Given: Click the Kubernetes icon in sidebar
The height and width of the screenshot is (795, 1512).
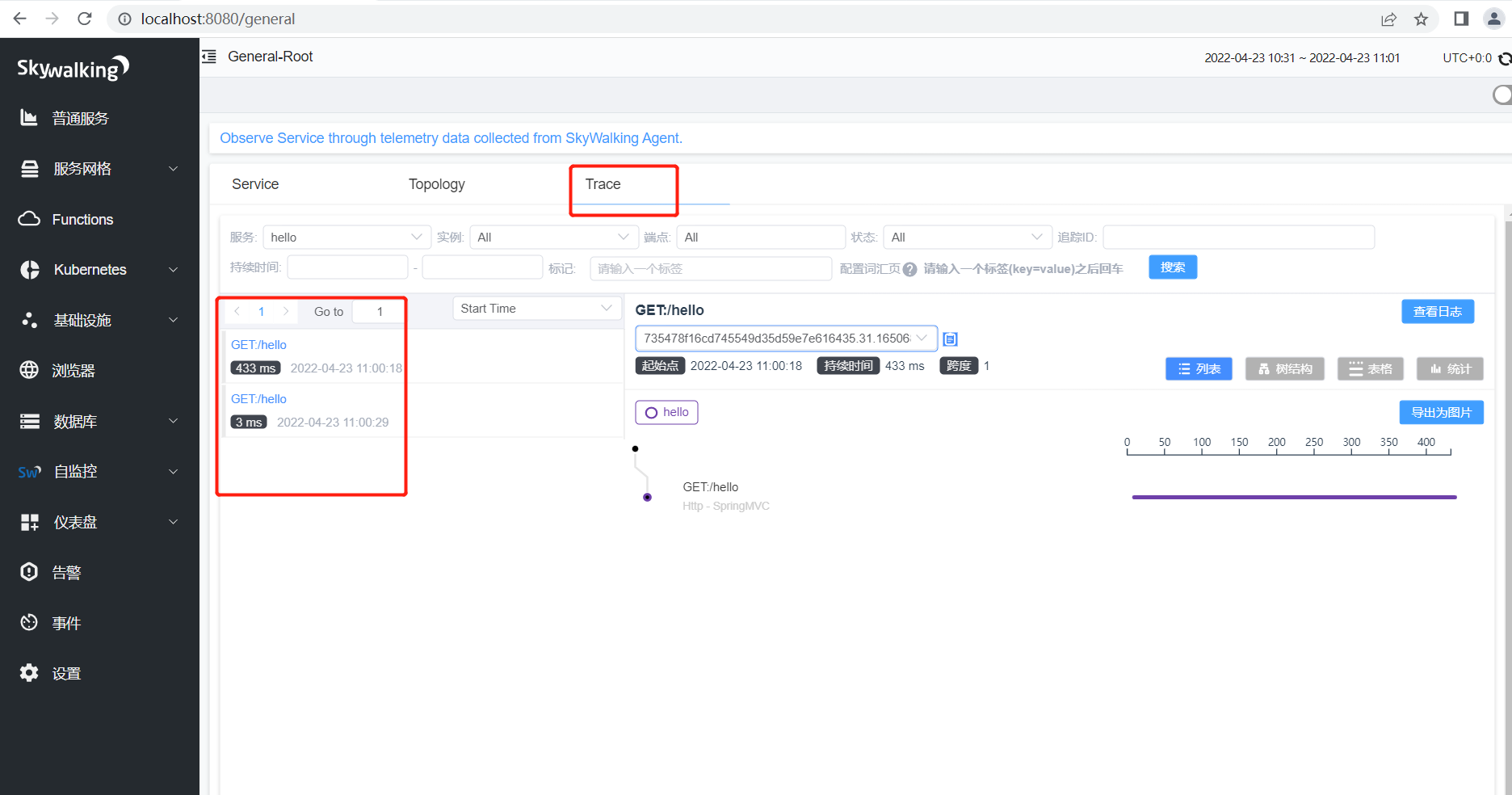Looking at the screenshot, I should [x=29, y=269].
